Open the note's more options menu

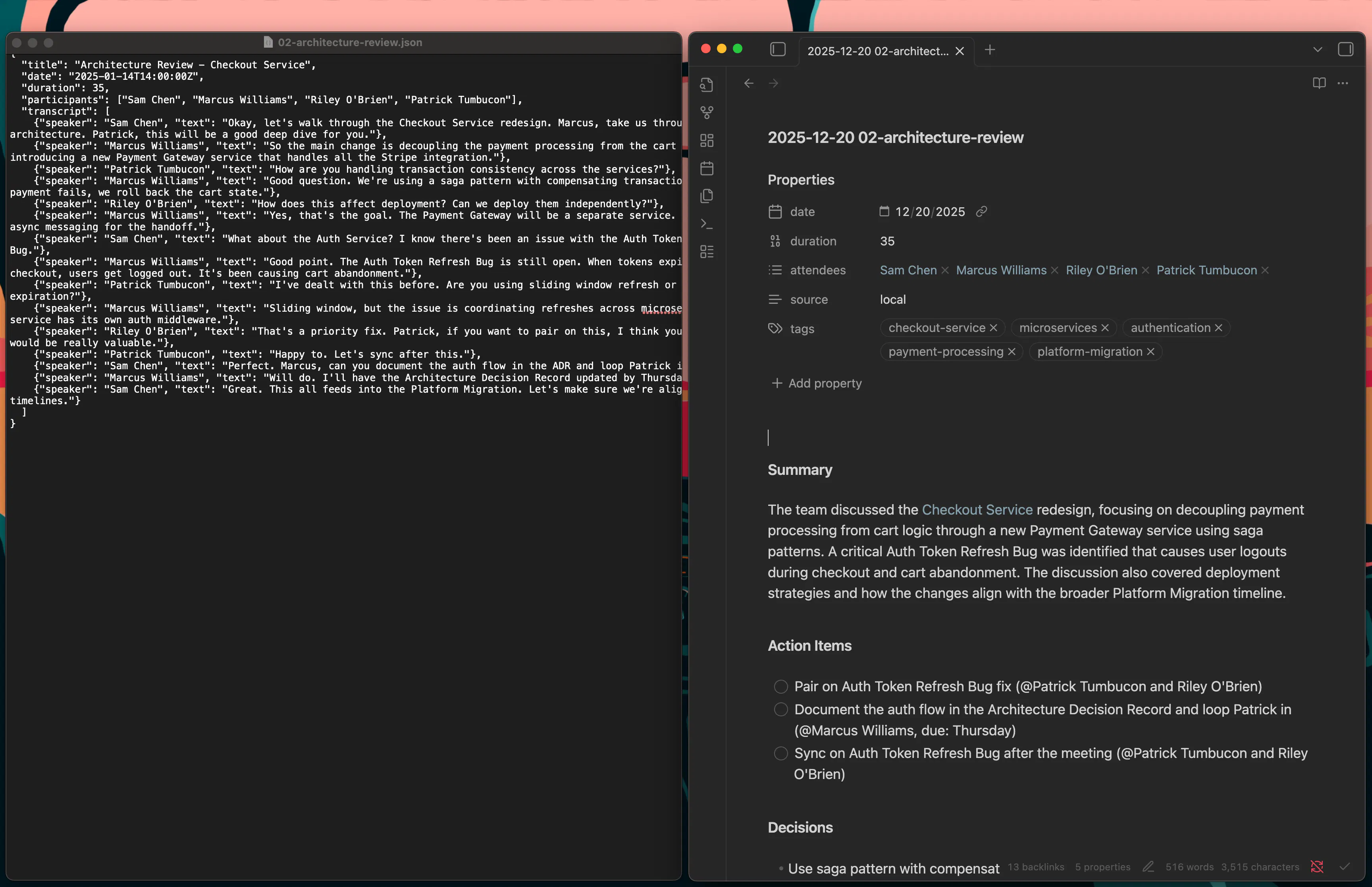pos(1343,83)
